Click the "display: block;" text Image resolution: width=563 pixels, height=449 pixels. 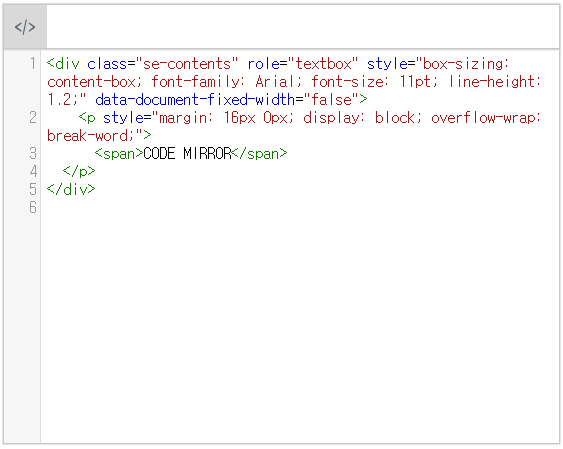click(x=363, y=118)
